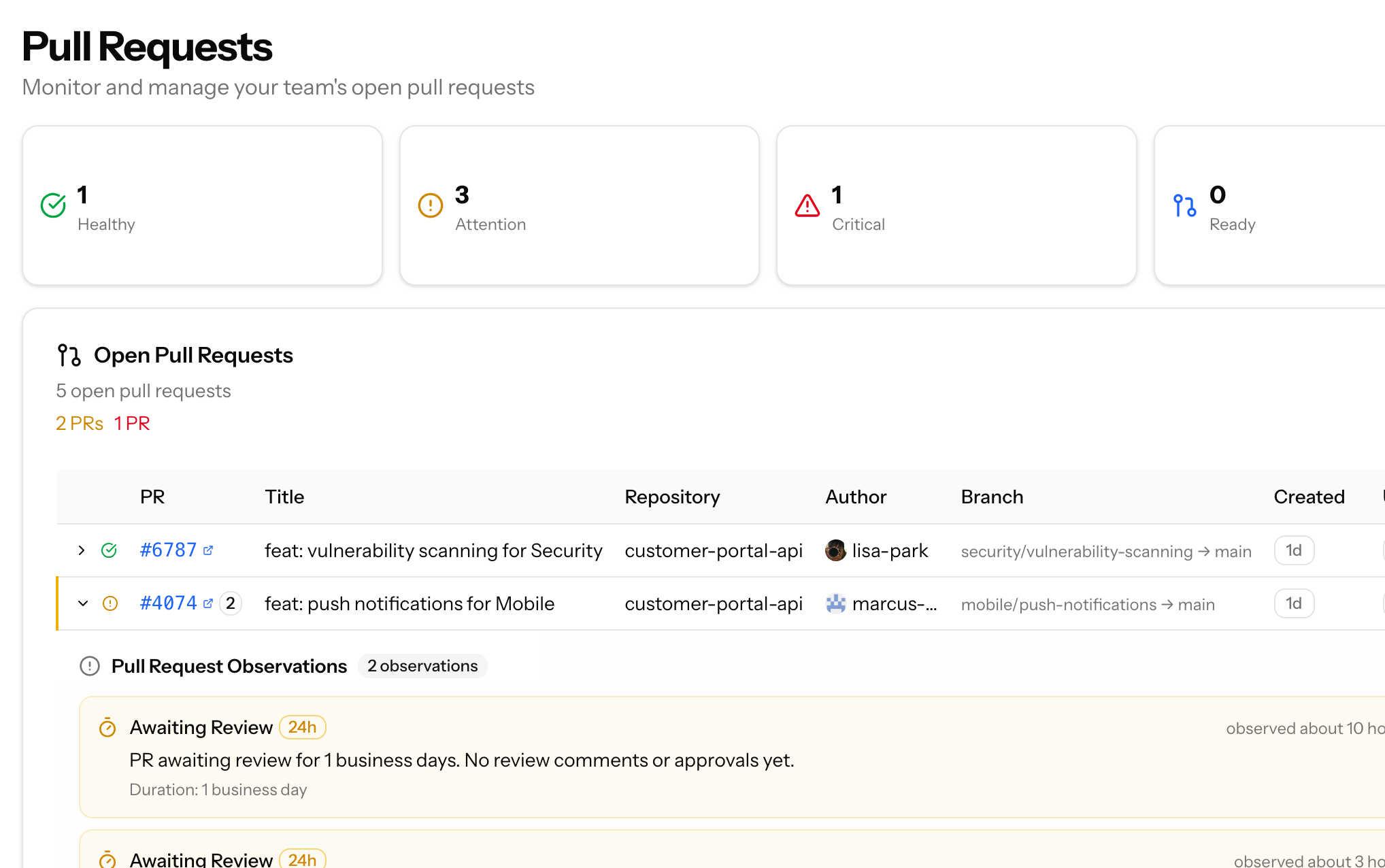
Task: Click the blue Ready pull request icon
Action: (x=1185, y=205)
